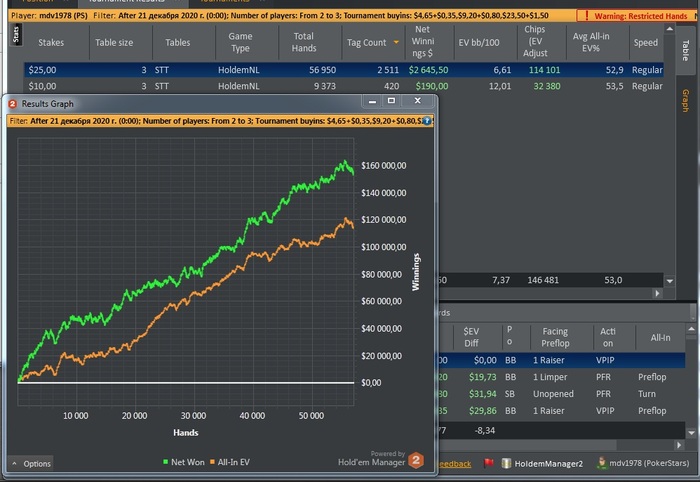Click the hands table scroll right arrow
700x482 pixels.
[x=679, y=445]
